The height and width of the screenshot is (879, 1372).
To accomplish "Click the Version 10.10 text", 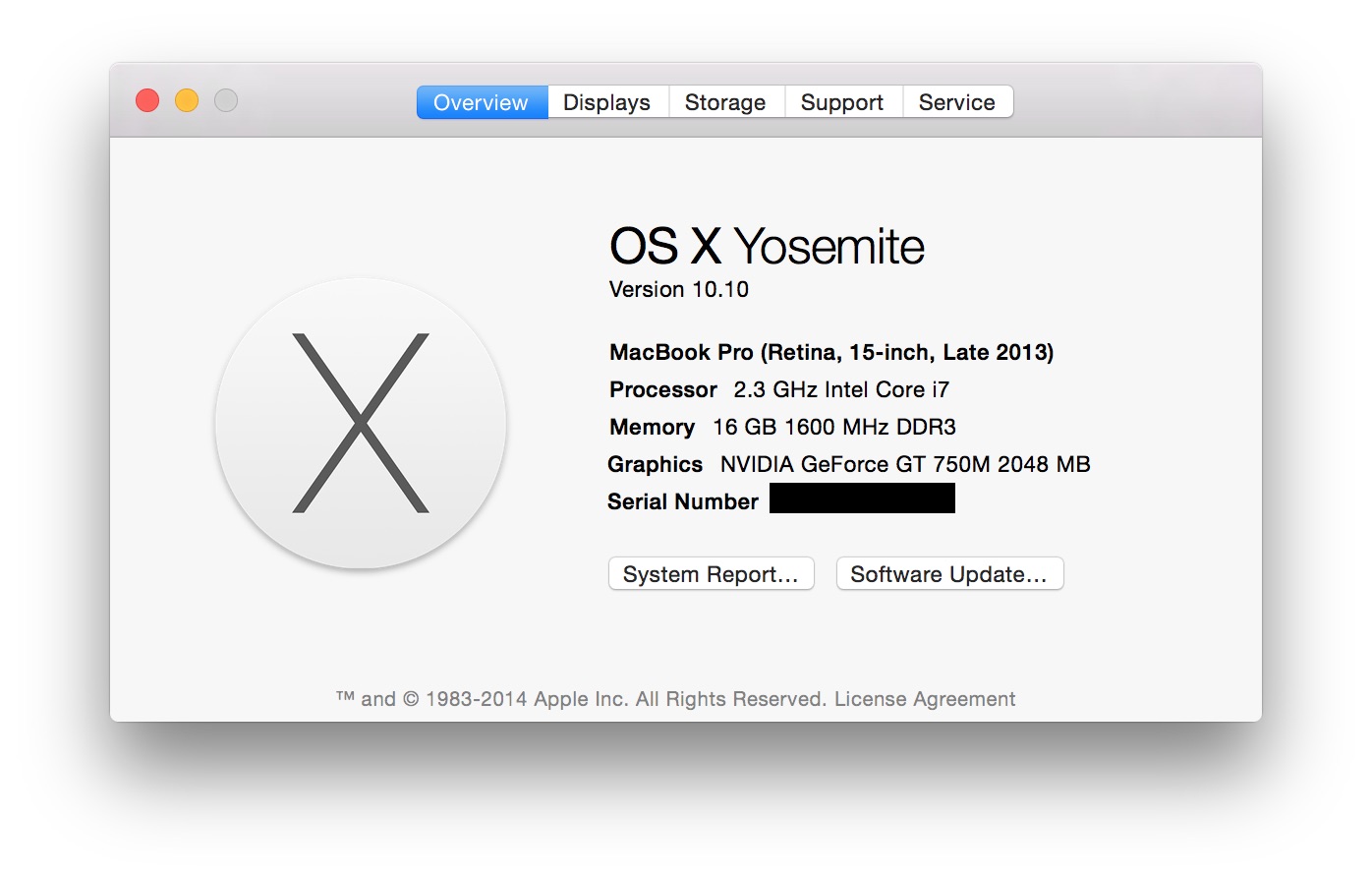I will click(x=679, y=289).
